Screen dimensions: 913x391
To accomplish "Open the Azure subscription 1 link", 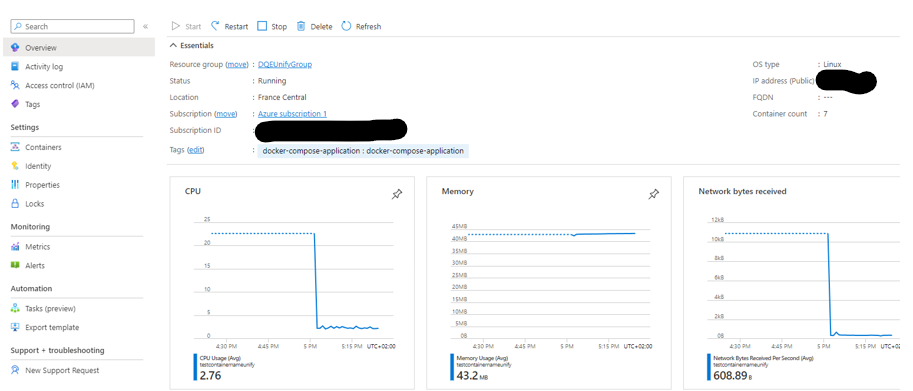I will point(292,114).
